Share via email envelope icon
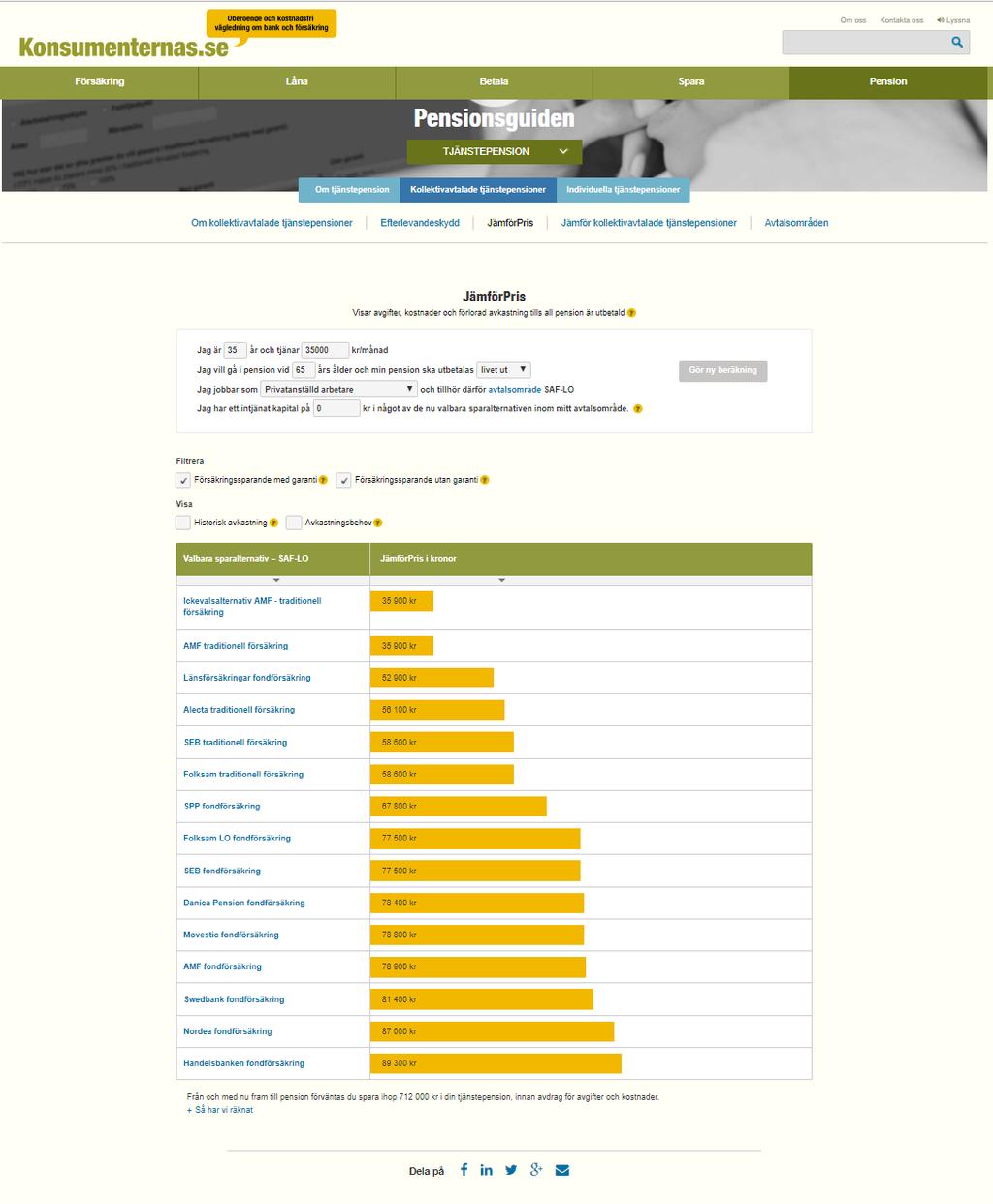Image resolution: width=993 pixels, height=1204 pixels. click(x=561, y=1170)
